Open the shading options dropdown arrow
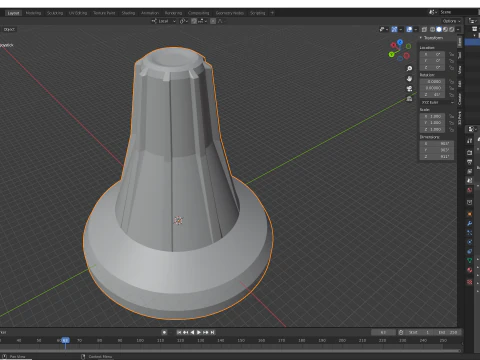The width and height of the screenshot is (480, 360). coord(458,29)
